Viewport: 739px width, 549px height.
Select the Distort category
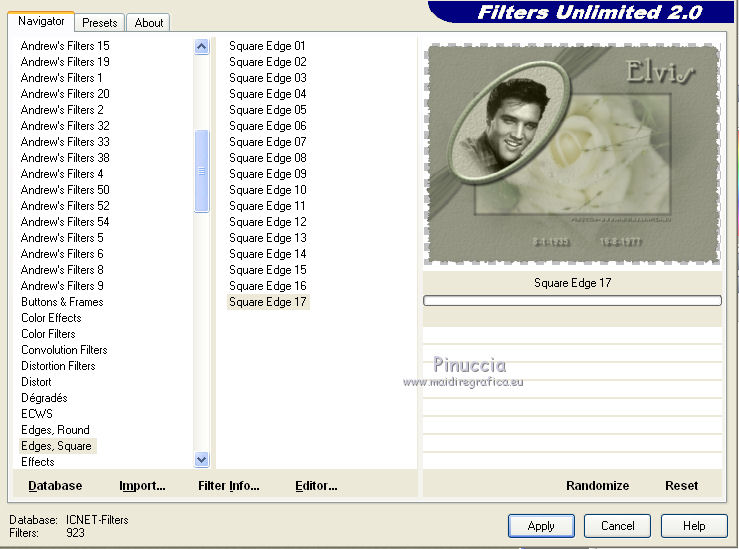36,382
